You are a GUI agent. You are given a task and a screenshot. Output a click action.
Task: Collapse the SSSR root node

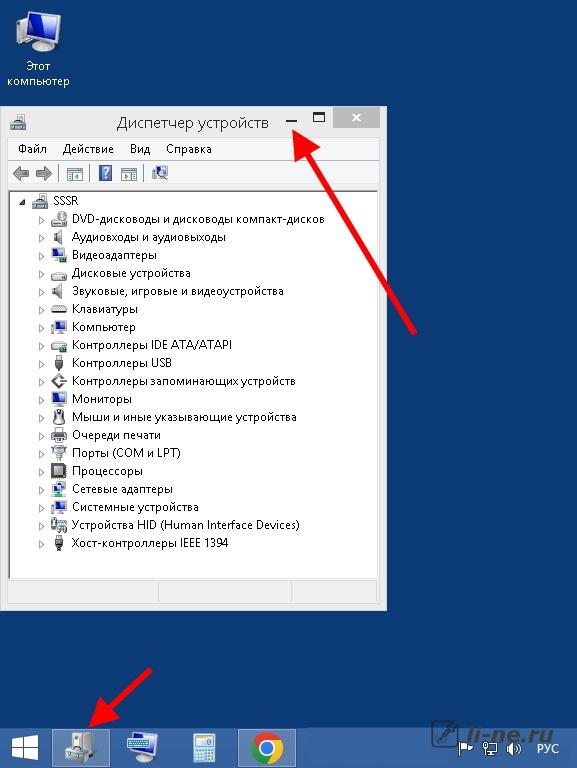coord(22,201)
